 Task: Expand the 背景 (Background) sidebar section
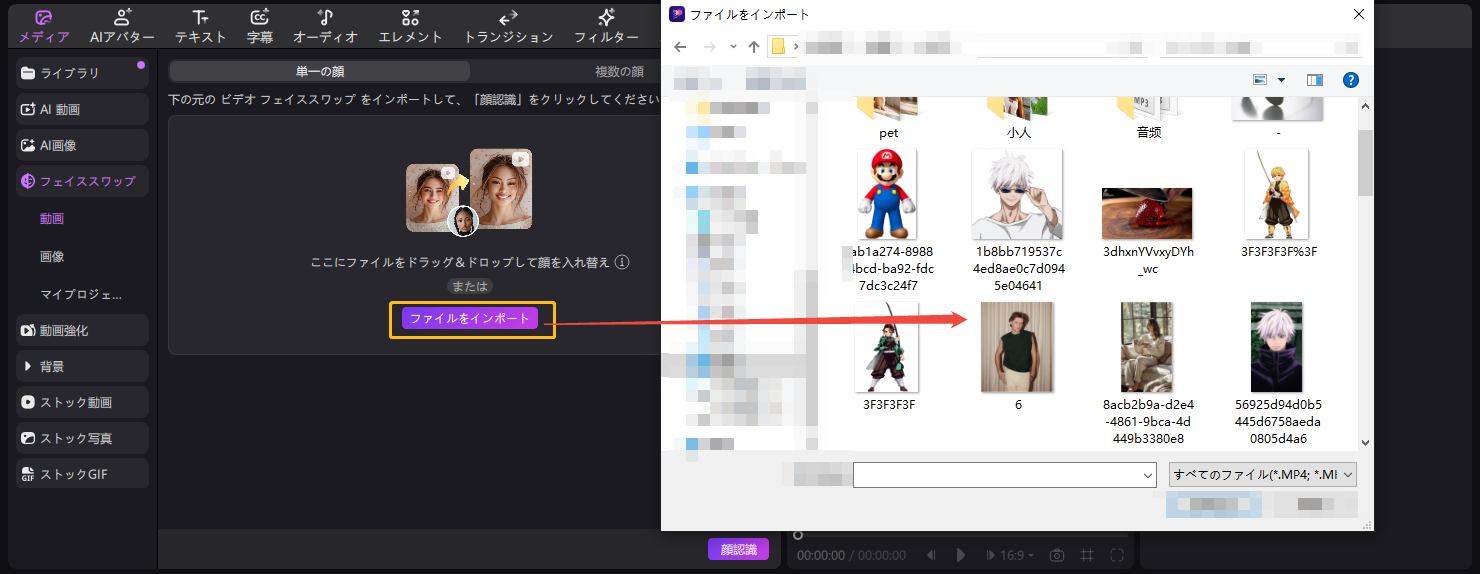point(83,367)
